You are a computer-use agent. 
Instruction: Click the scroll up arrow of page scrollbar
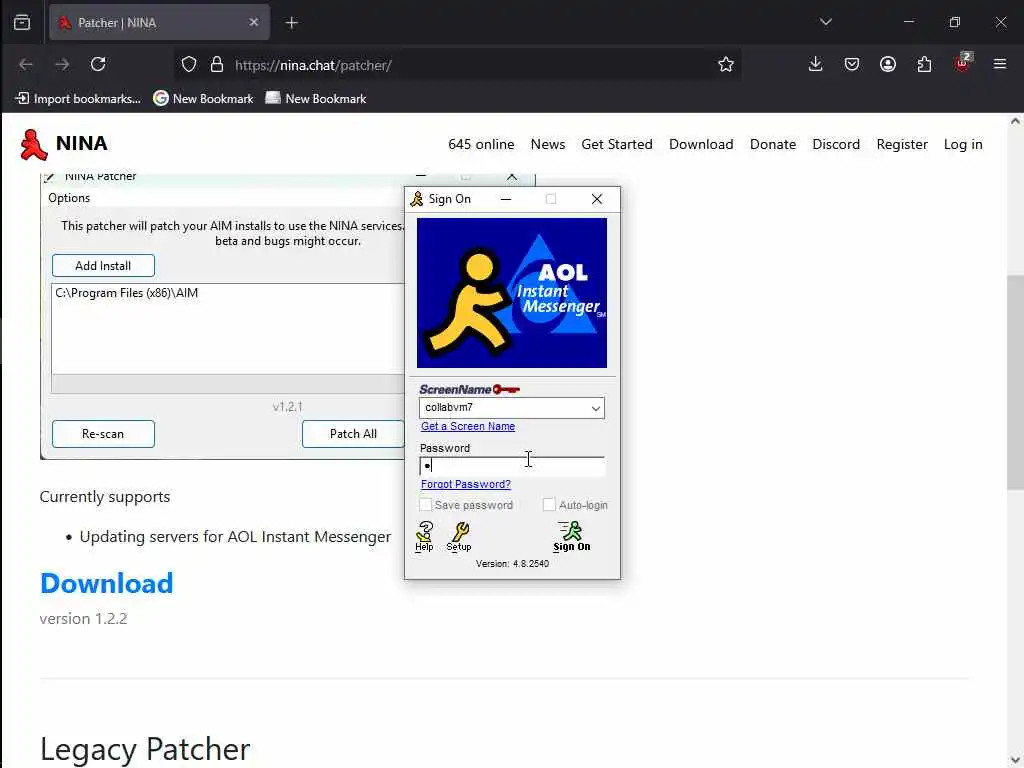coord(1015,121)
